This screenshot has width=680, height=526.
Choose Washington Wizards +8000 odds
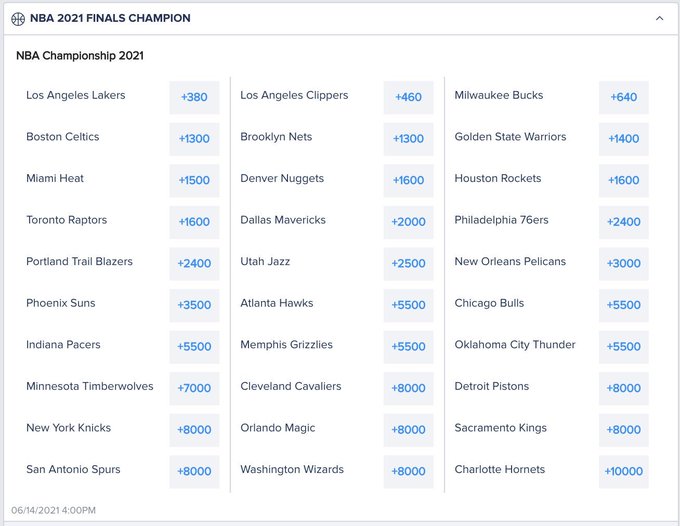(x=409, y=471)
